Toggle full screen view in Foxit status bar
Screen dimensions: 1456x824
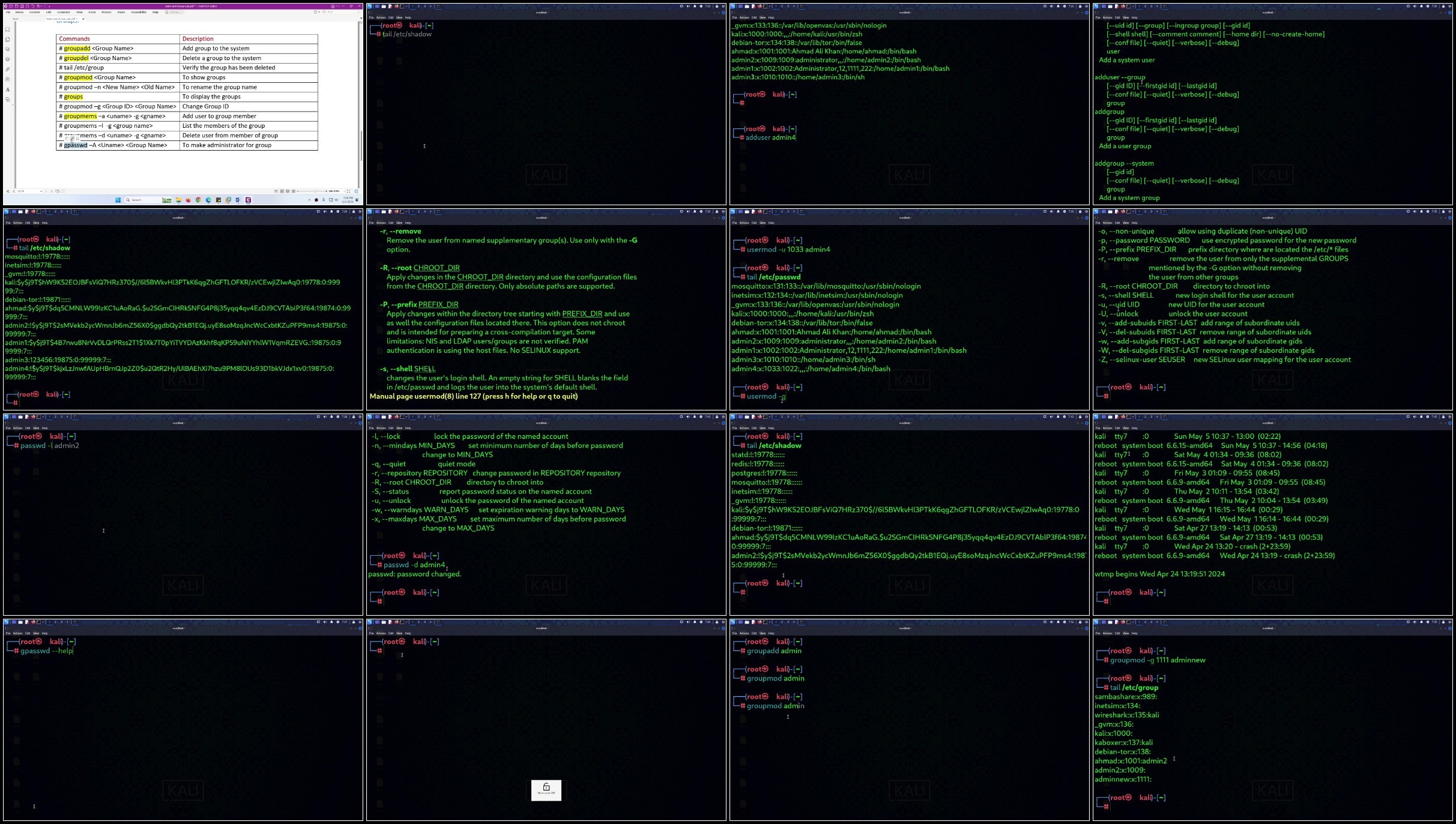pos(348,191)
